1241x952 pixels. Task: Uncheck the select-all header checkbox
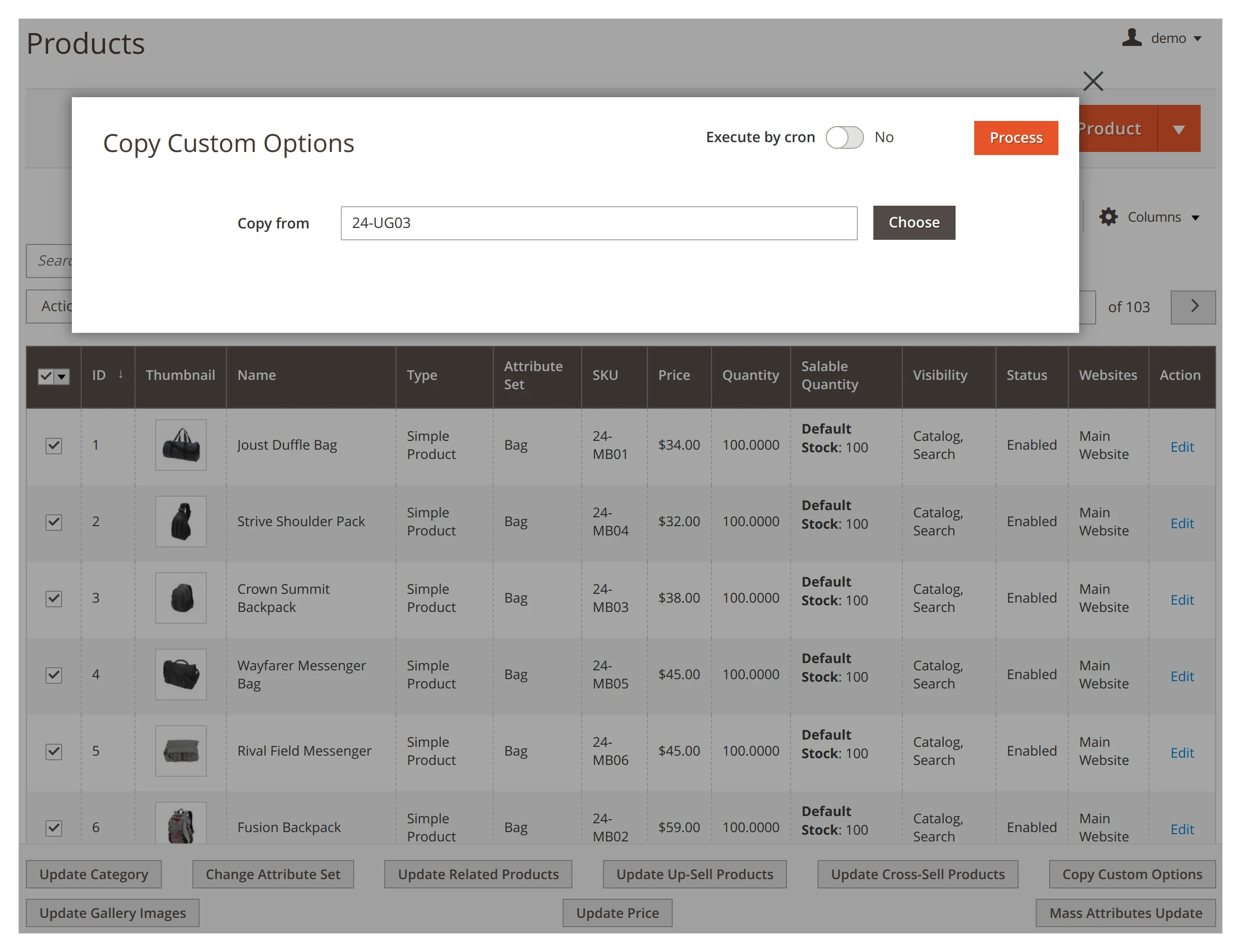[47, 376]
